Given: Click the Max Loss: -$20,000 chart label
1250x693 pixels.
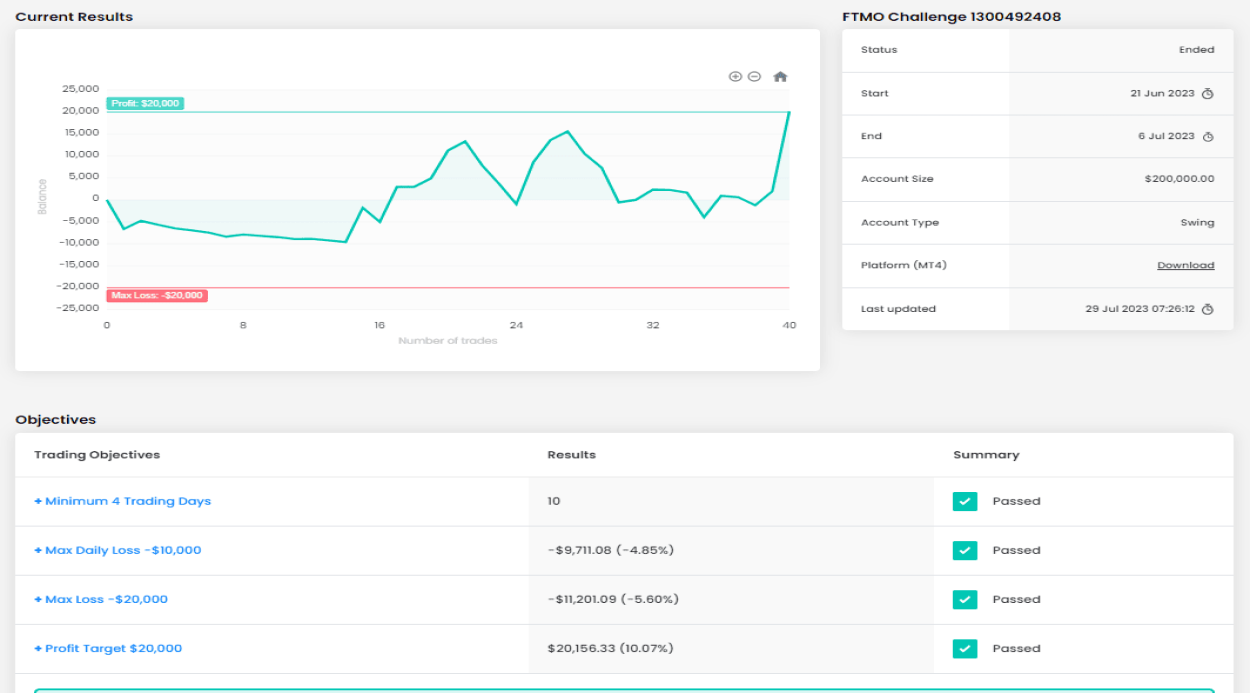Looking at the screenshot, I should [157, 296].
